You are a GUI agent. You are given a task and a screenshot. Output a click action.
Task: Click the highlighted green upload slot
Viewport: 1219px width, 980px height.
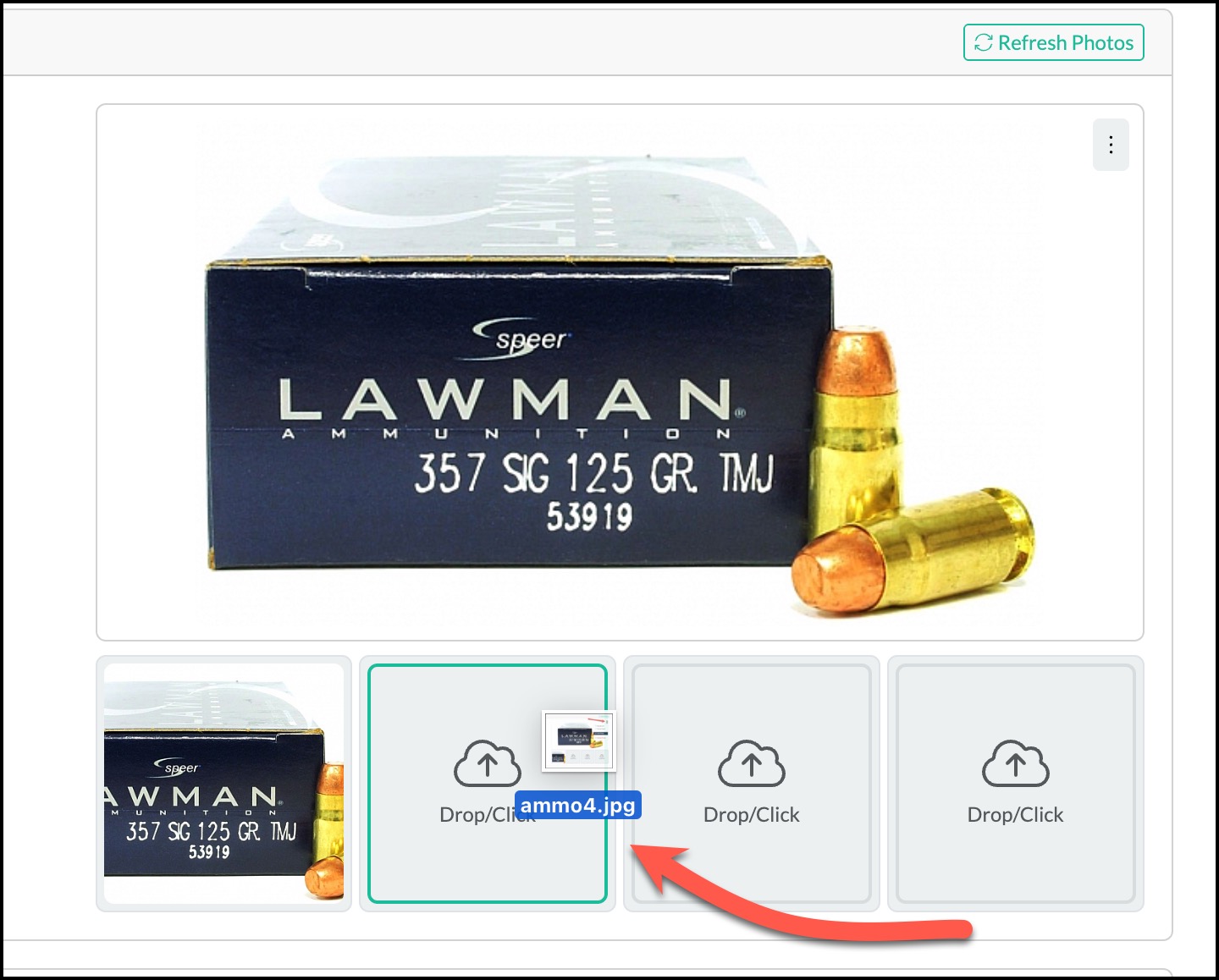click(x=488, y=784)
